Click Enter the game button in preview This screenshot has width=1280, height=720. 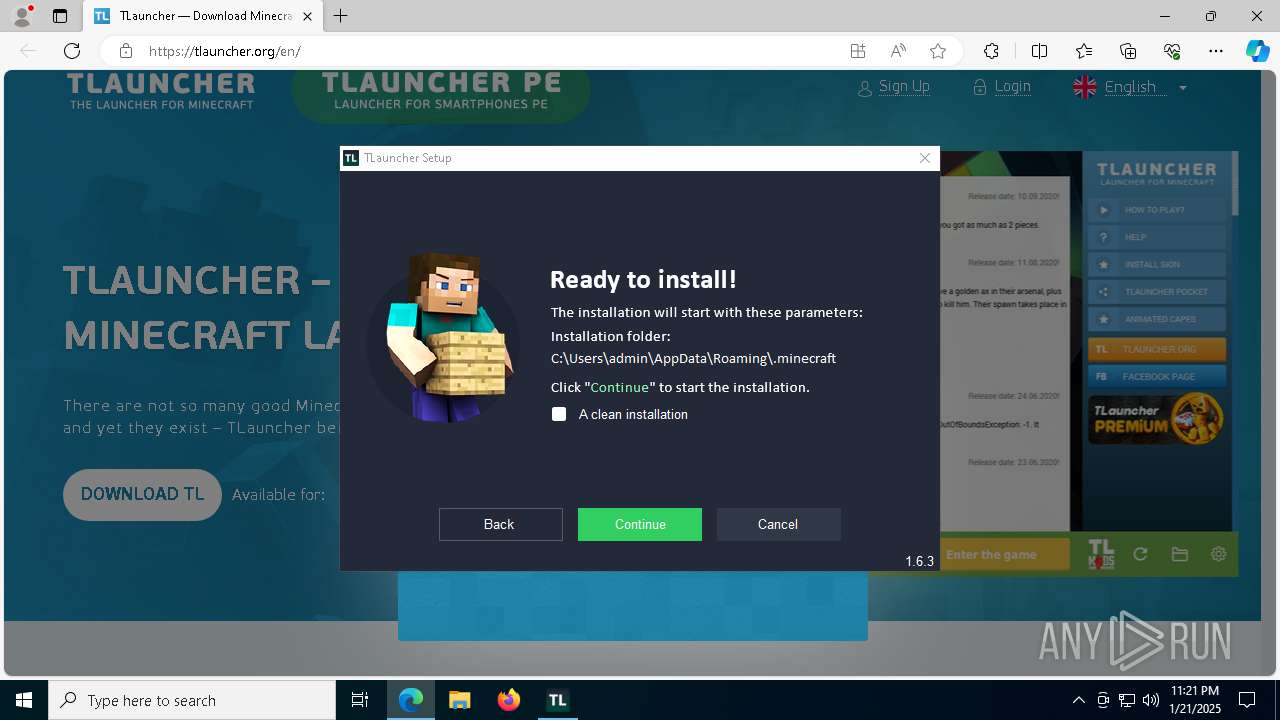tap(1007, 555)
